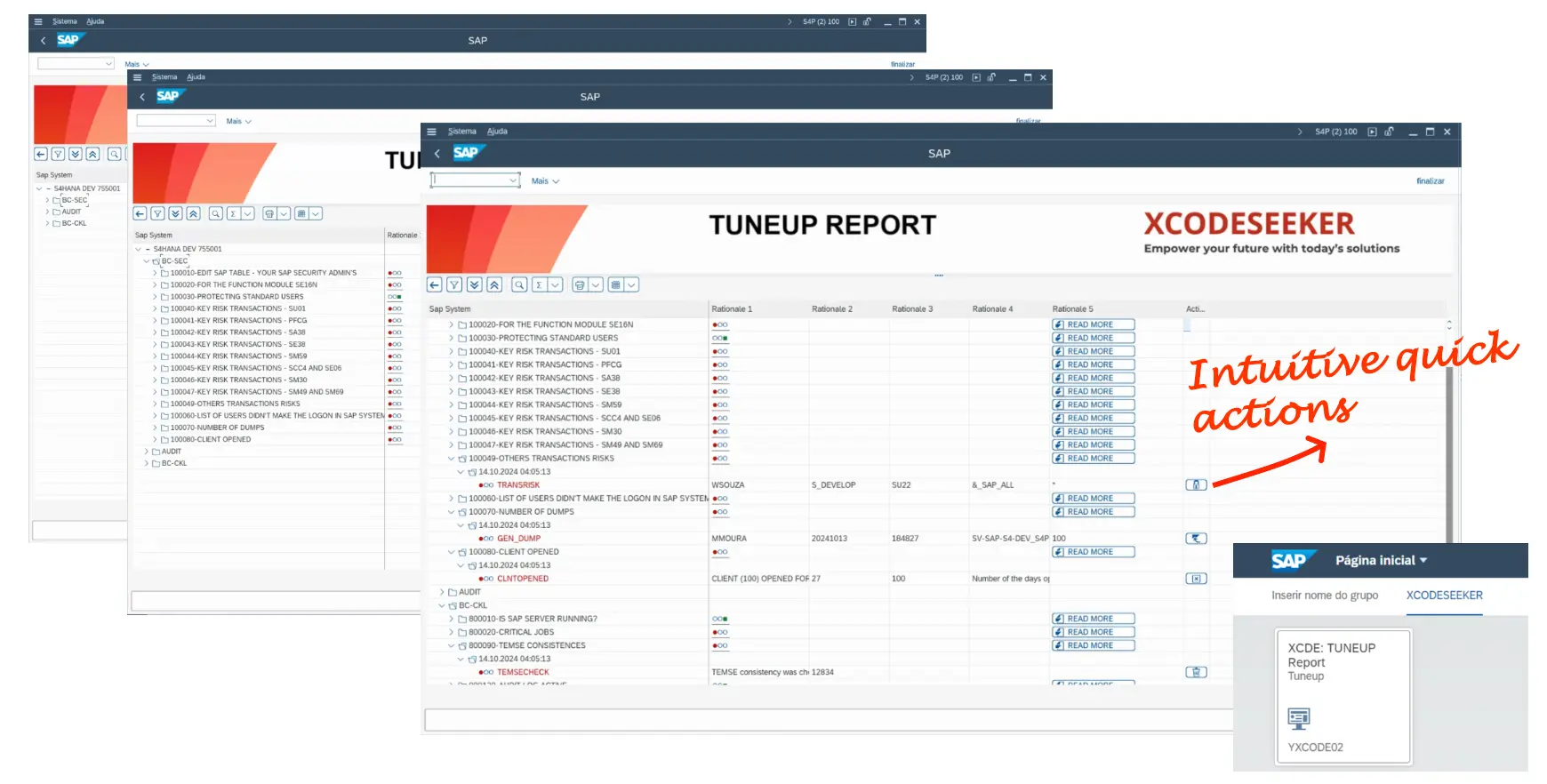Viewport: 1547px width, 784px height.
Task: Click READ MORE for 100030-PROTECTING STANDARD USERS
Action: tap(1094, 339)
